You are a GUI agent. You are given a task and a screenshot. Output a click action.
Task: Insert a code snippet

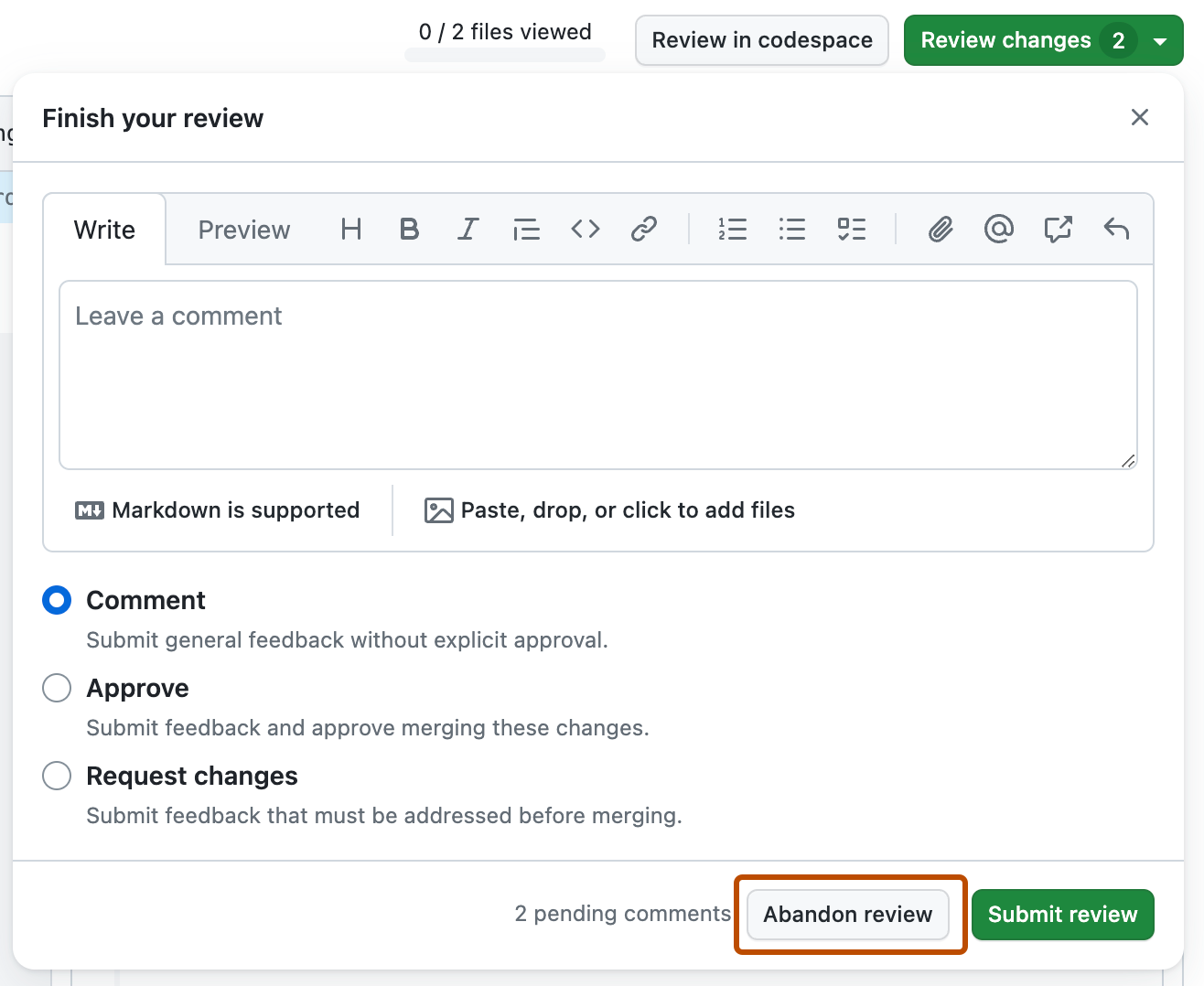coord(585,229)
